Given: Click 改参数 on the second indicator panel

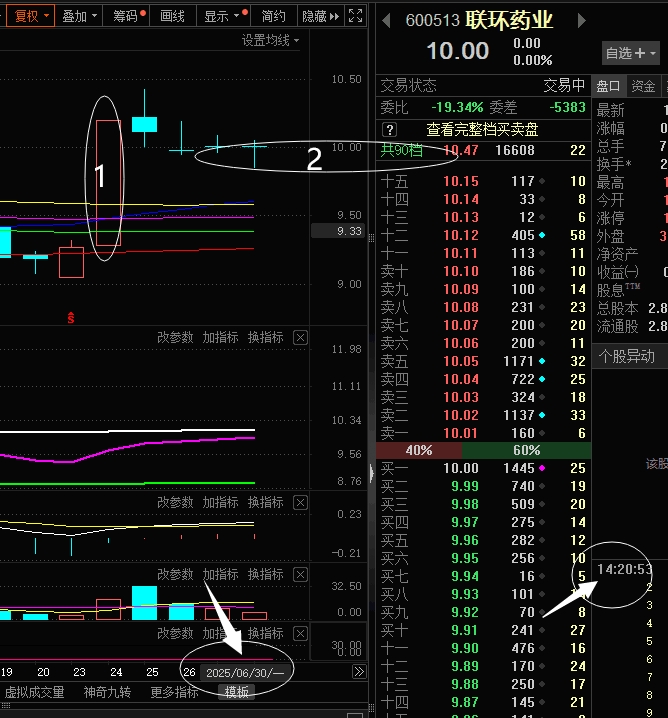Looking at the screenshot, I should point(175,502).
